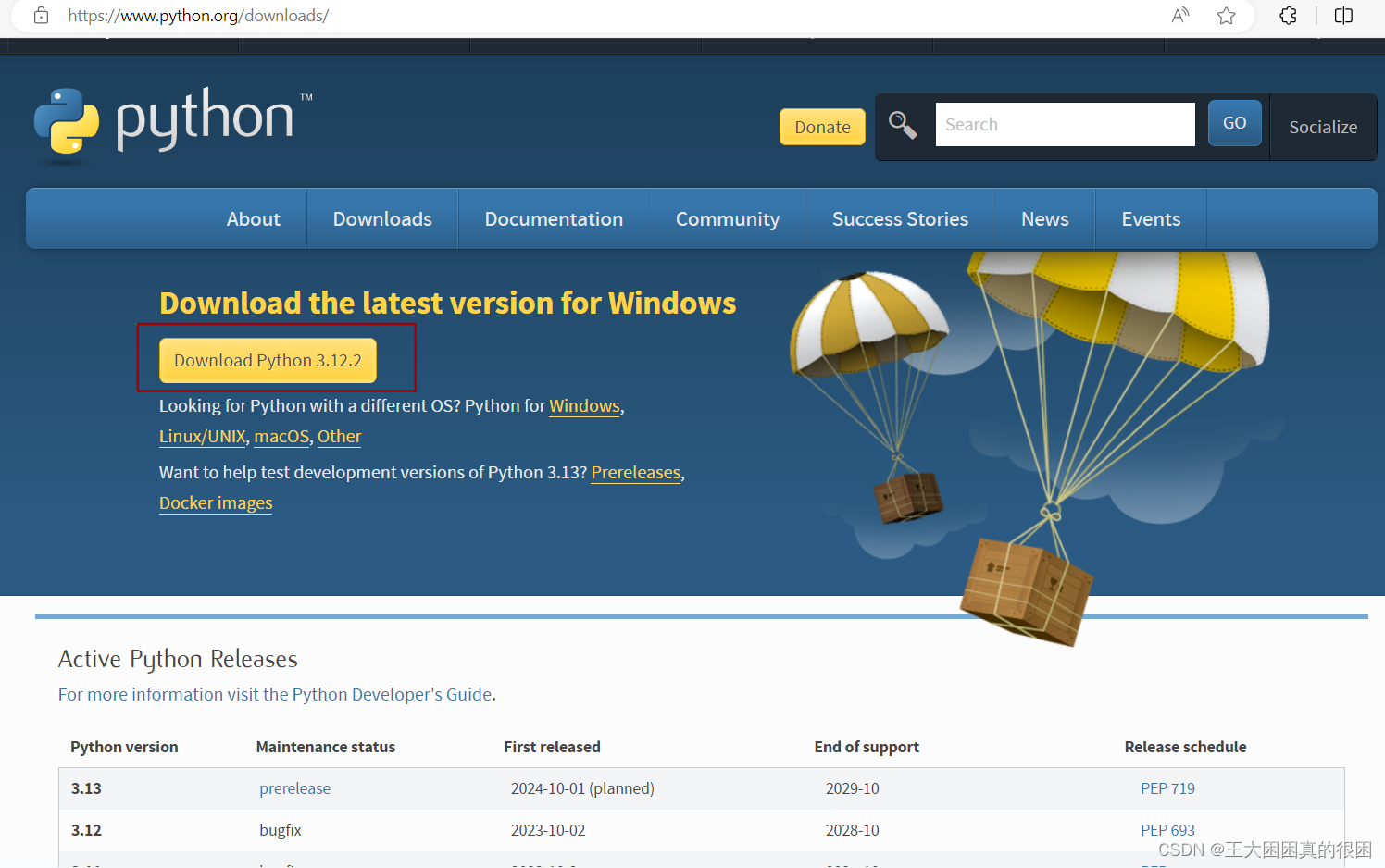Open the Read aloud icon in address bar
Viewport: 1385px width, 868px height.
[1179, 16]
